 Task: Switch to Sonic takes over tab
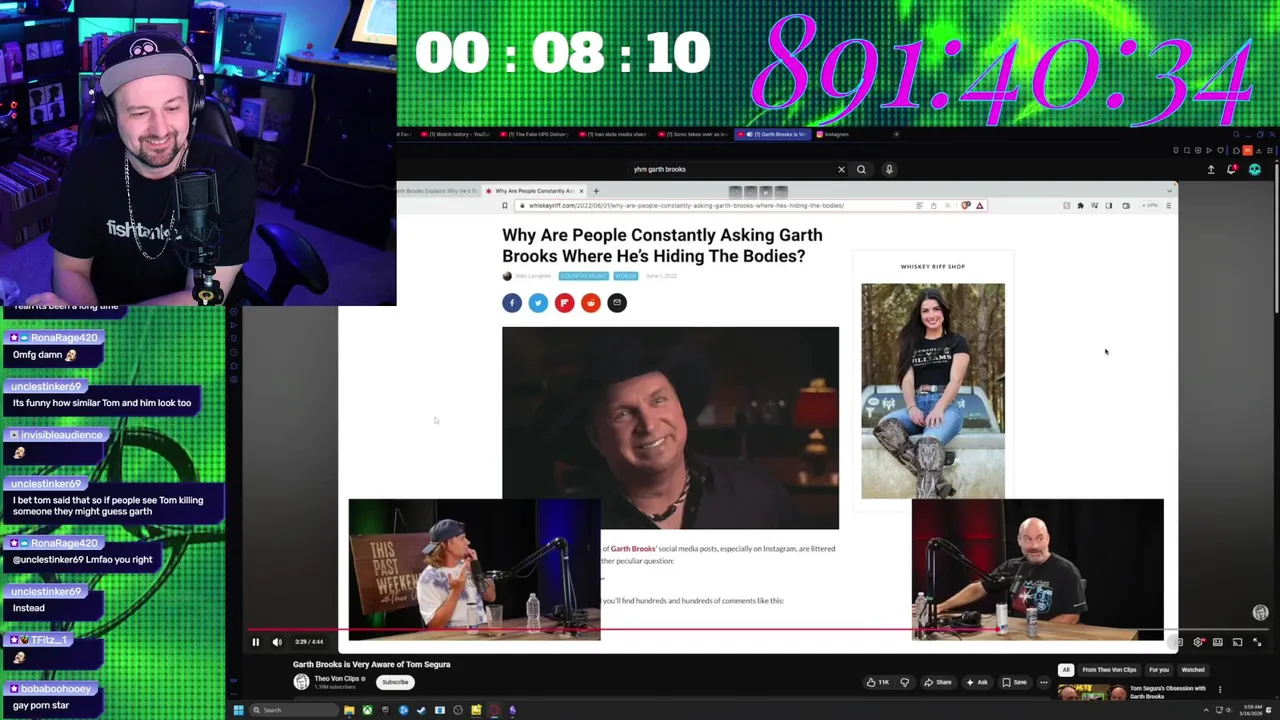click(692, 134)
